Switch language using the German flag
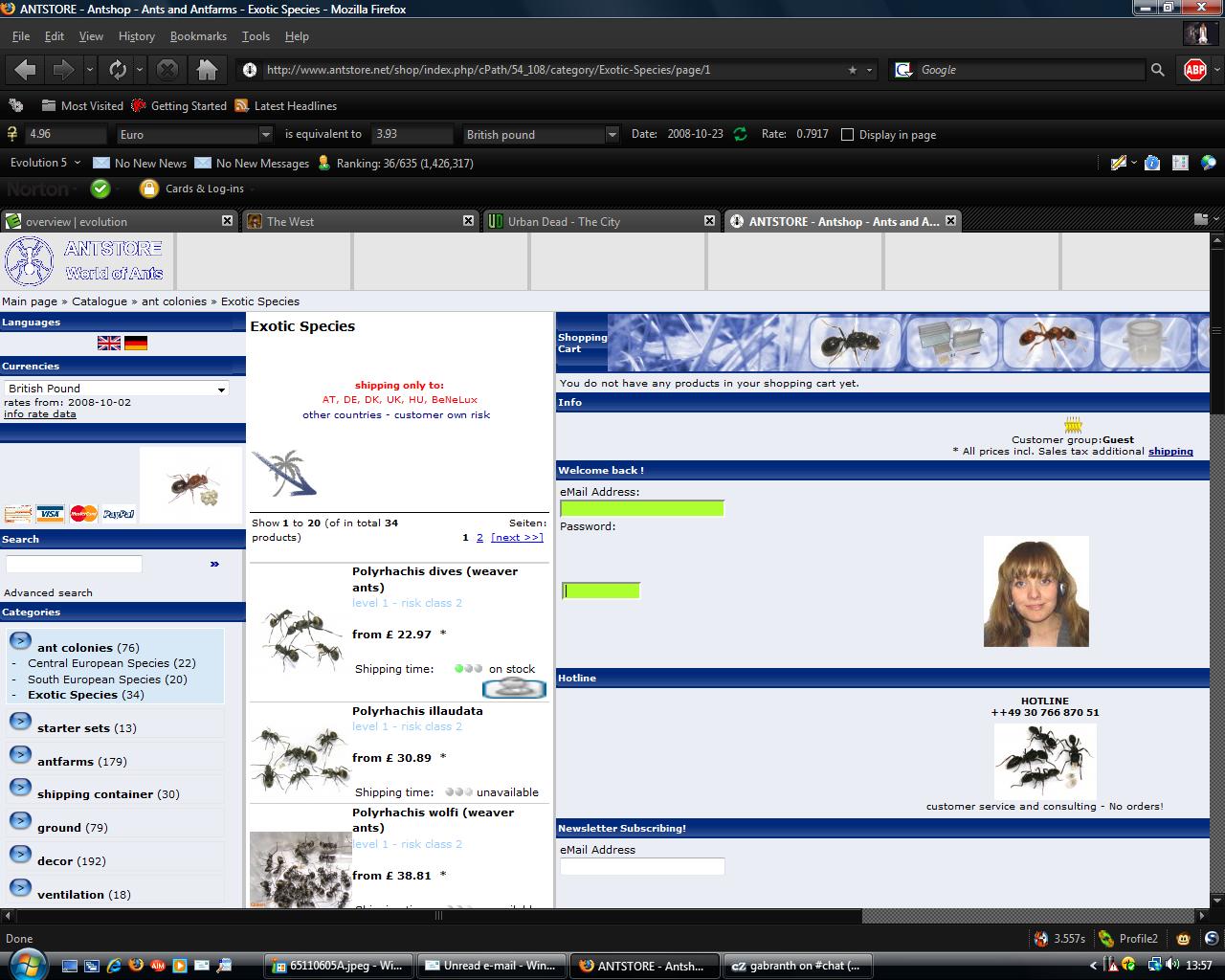This screenshot has height=980, width=1225. pyautogui.click(x=136, y=343)
